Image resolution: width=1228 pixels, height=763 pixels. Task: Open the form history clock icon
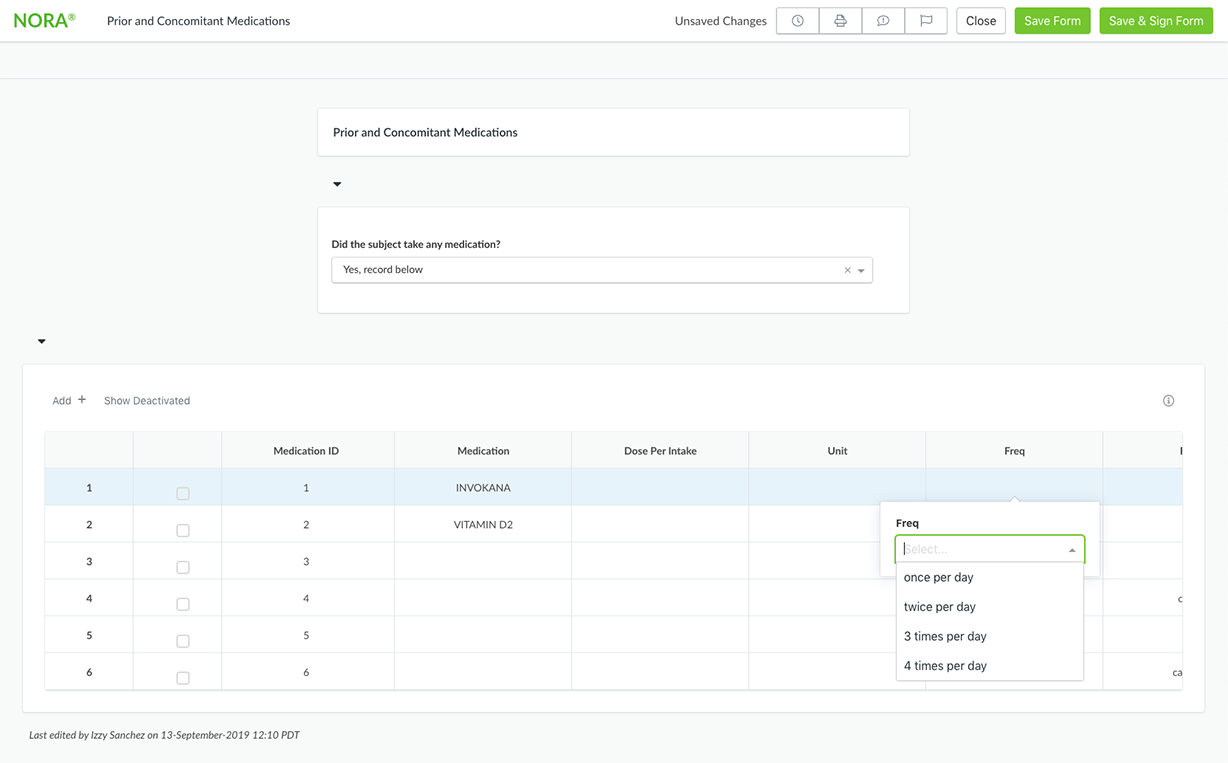click(797, 21)
